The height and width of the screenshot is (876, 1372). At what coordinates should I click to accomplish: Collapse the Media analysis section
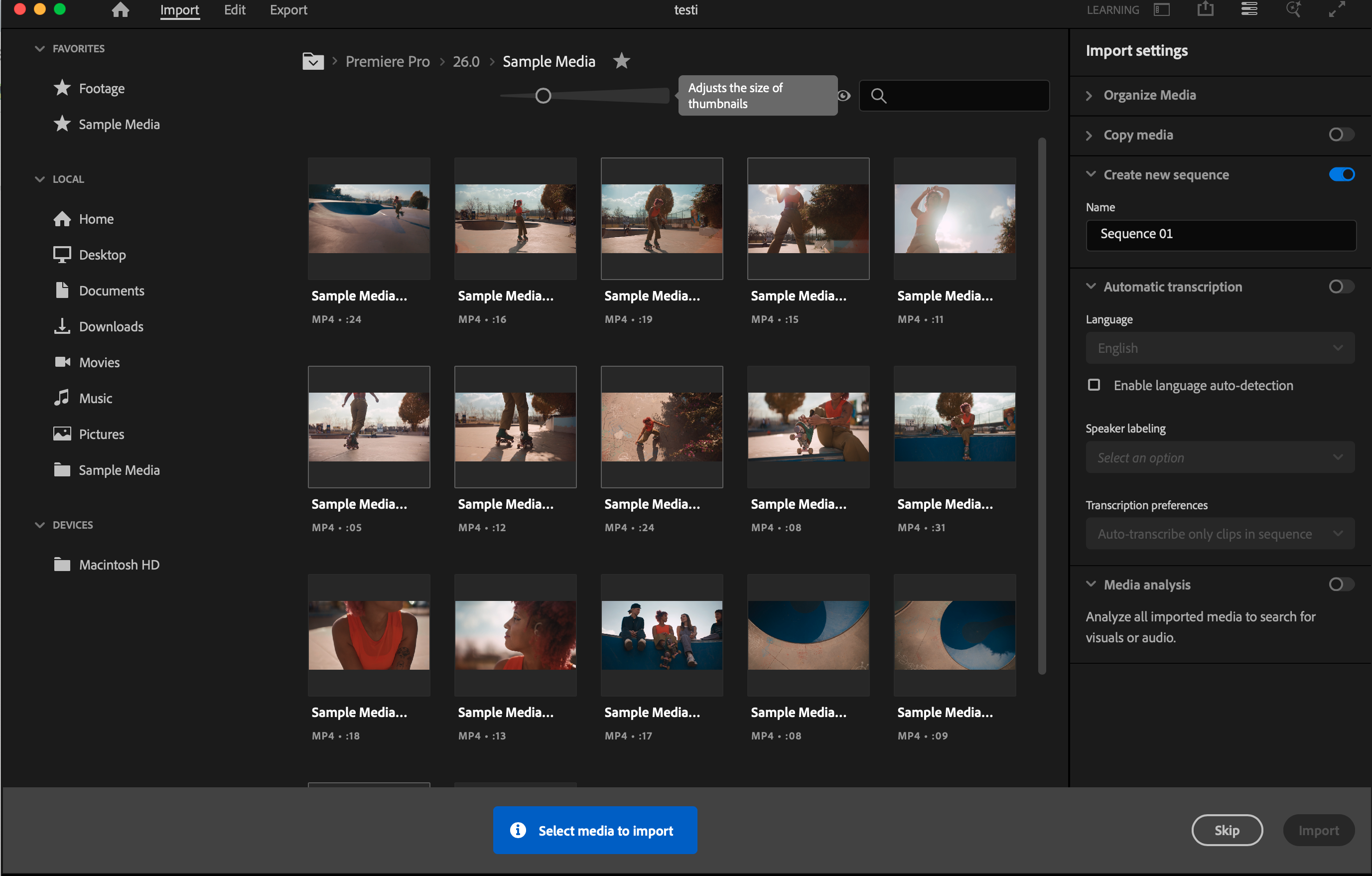pyautogui.click(x=1091, y=584)
